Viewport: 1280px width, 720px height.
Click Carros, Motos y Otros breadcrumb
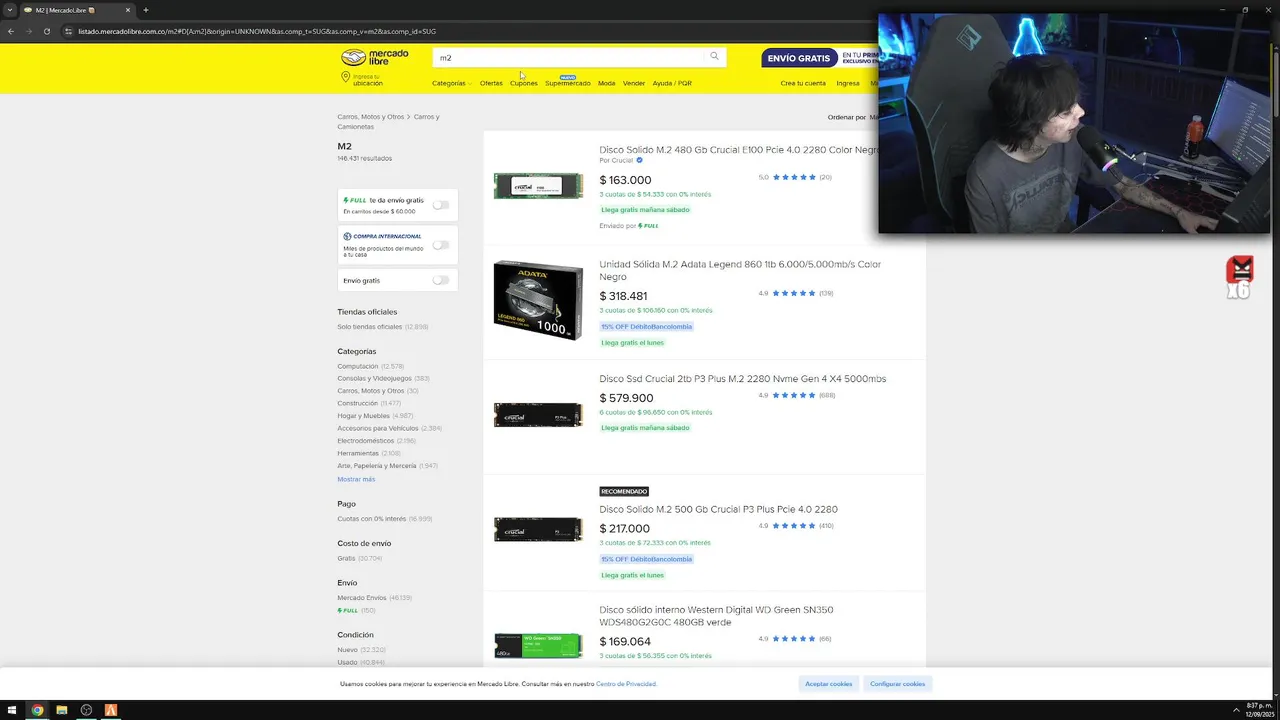(x=371, y=117)
